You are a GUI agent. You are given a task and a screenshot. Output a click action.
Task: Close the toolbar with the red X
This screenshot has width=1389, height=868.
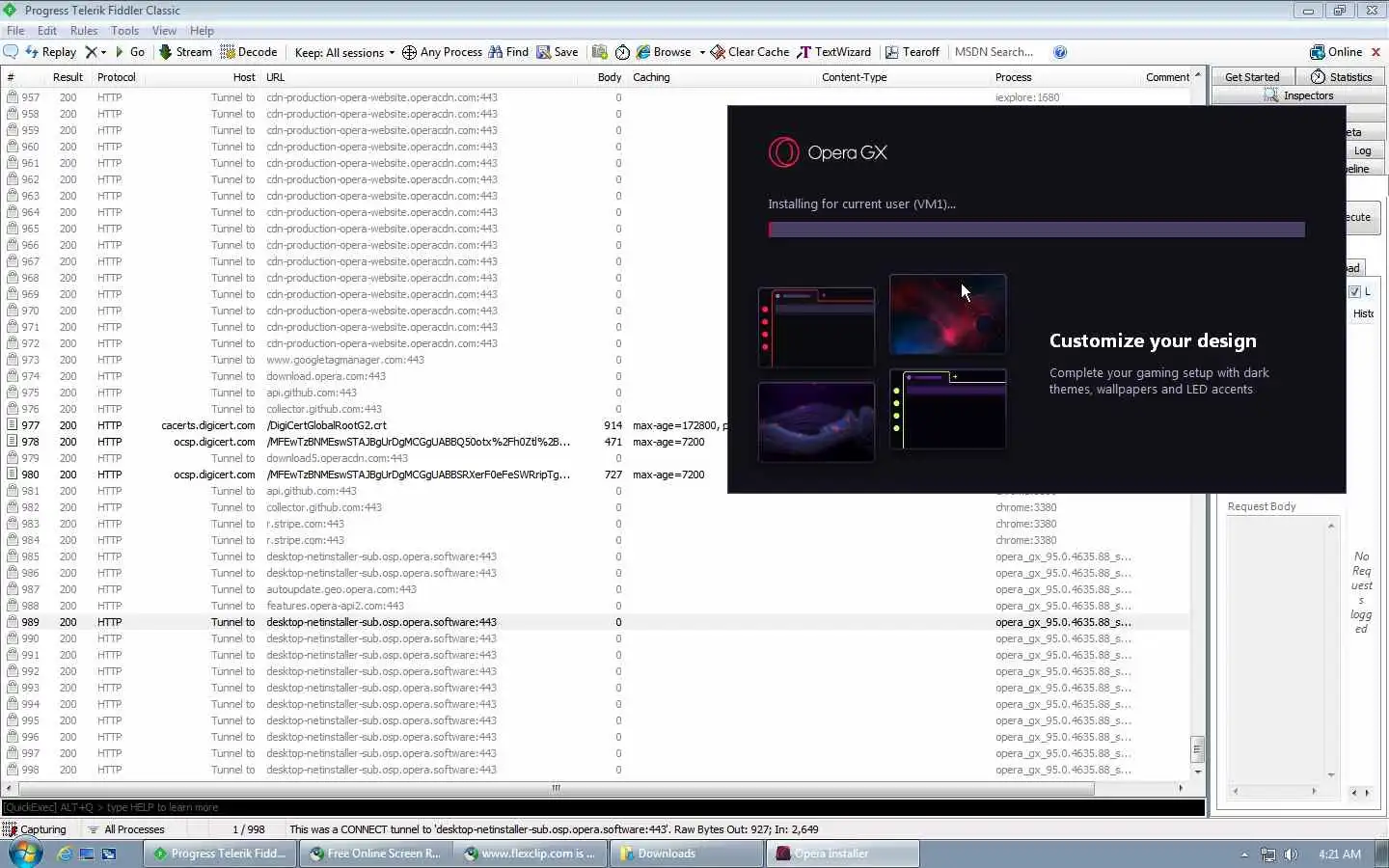pos(1375,52)
